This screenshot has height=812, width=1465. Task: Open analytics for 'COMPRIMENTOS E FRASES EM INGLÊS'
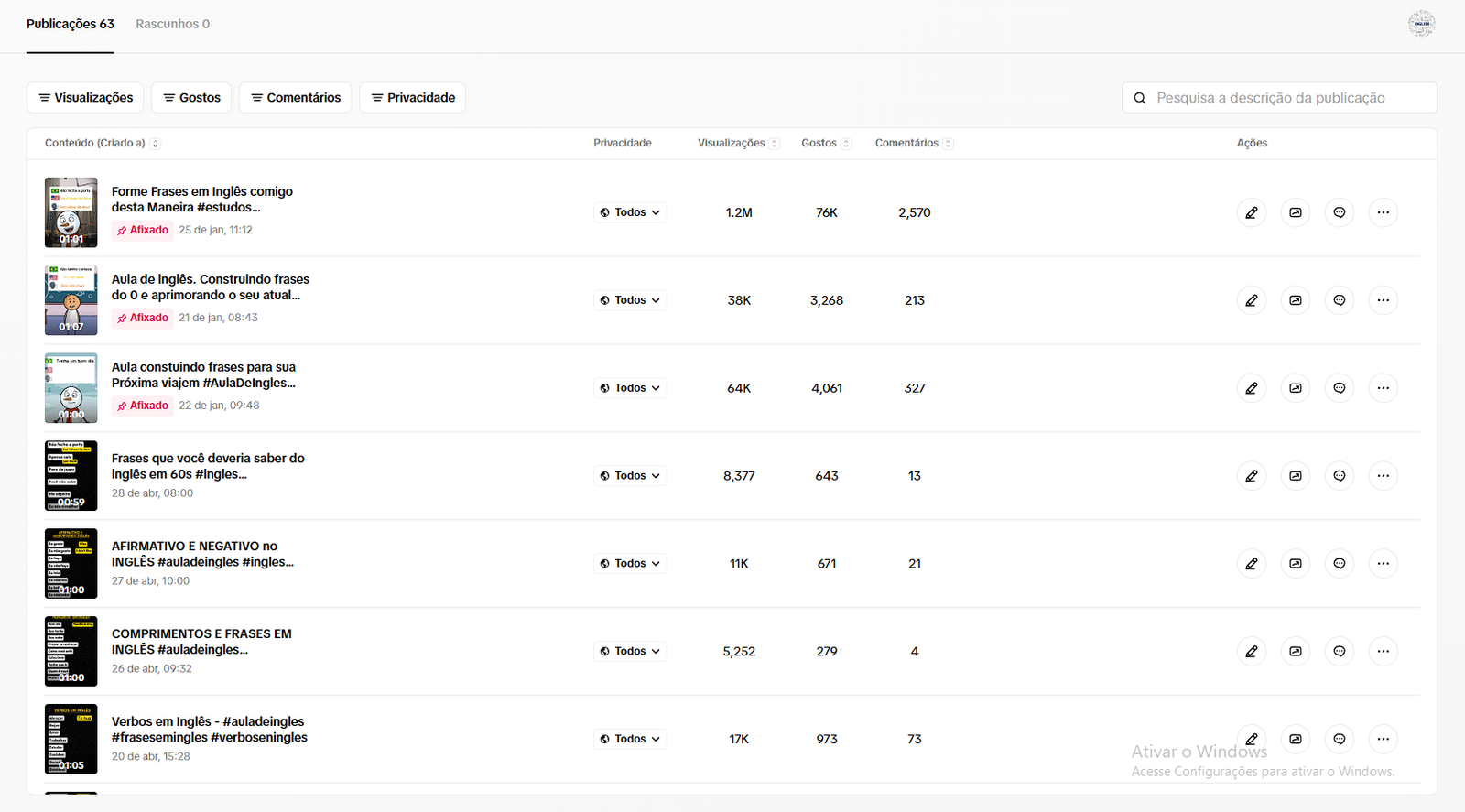pos(1295,652)
